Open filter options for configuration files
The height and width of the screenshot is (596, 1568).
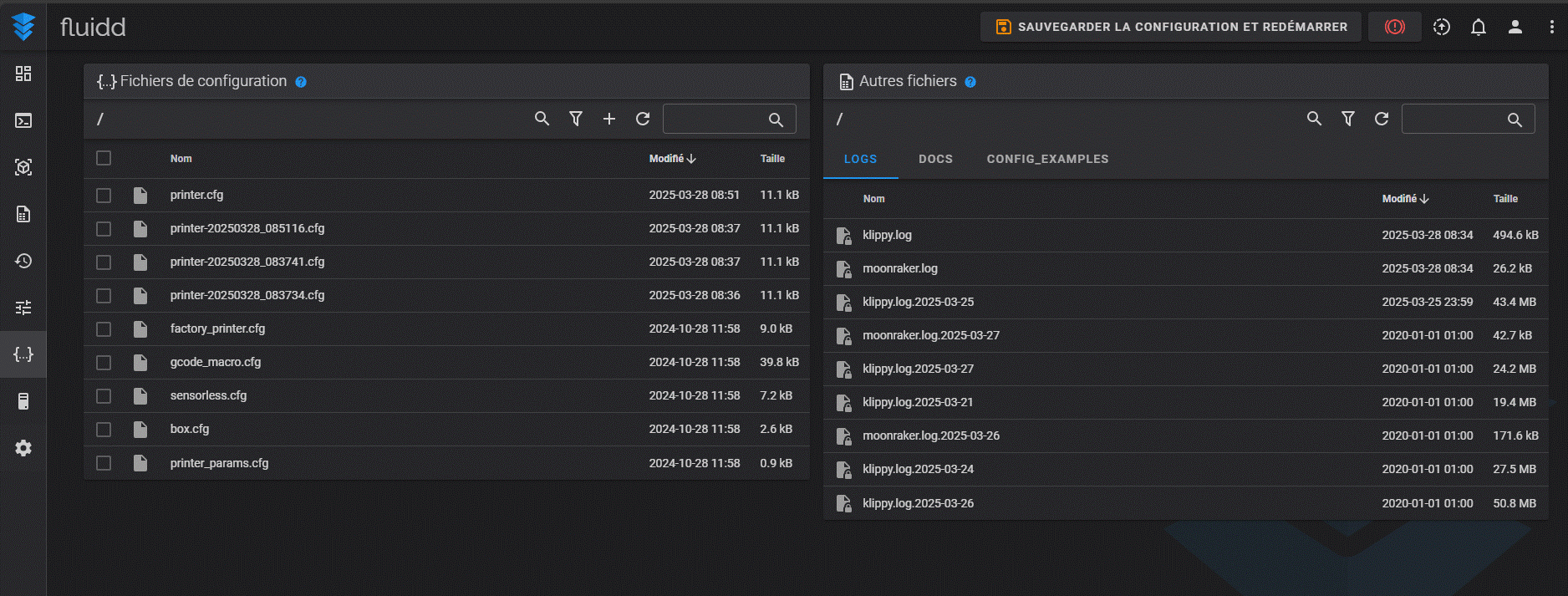576,119
